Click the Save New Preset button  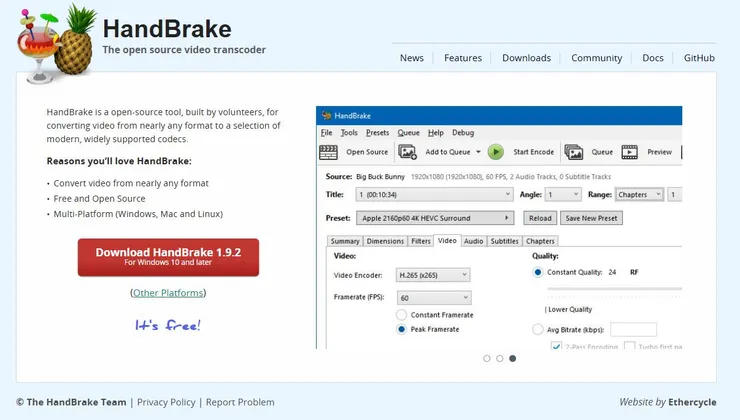(591, 218)
